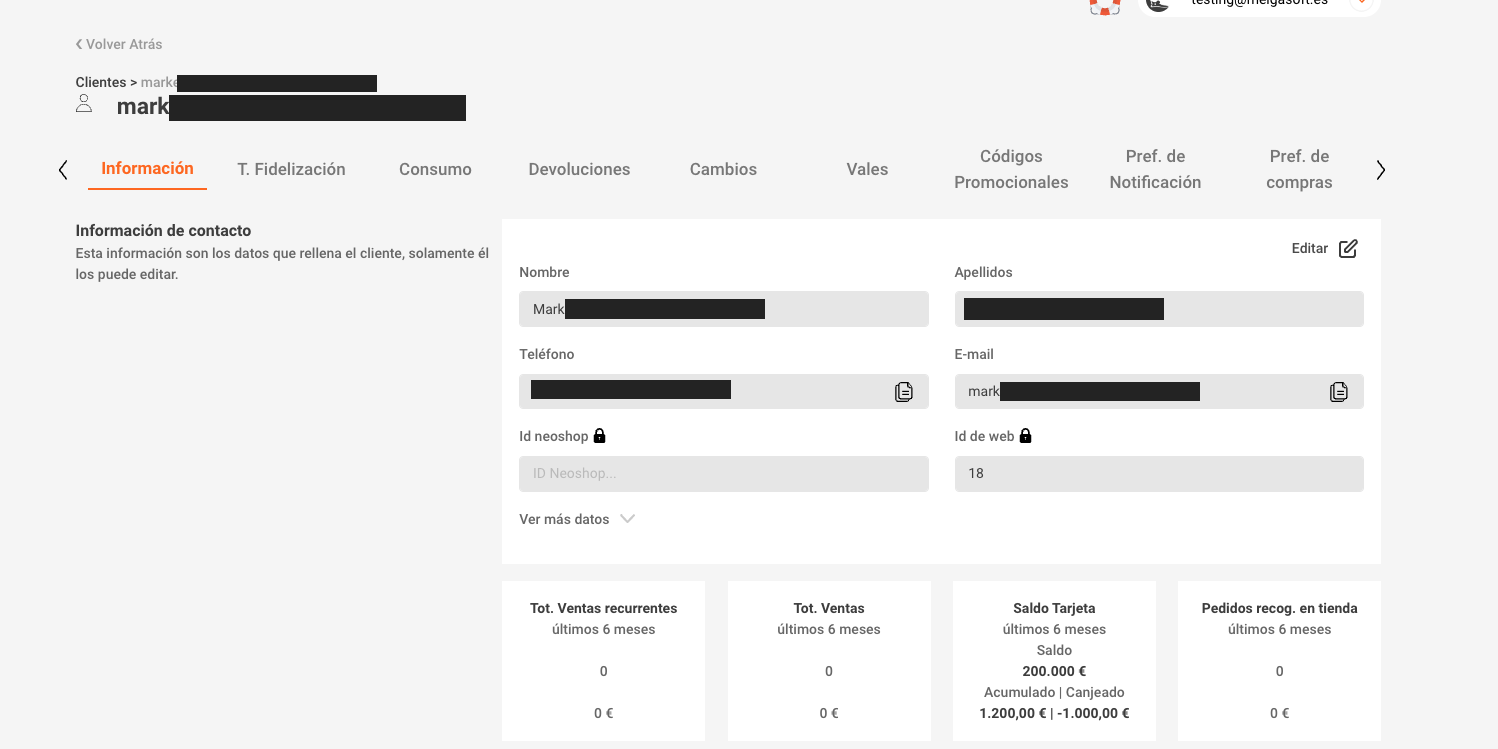
Task: Open the Clientes breadcrumb link
Action: [x=100, y=83]
